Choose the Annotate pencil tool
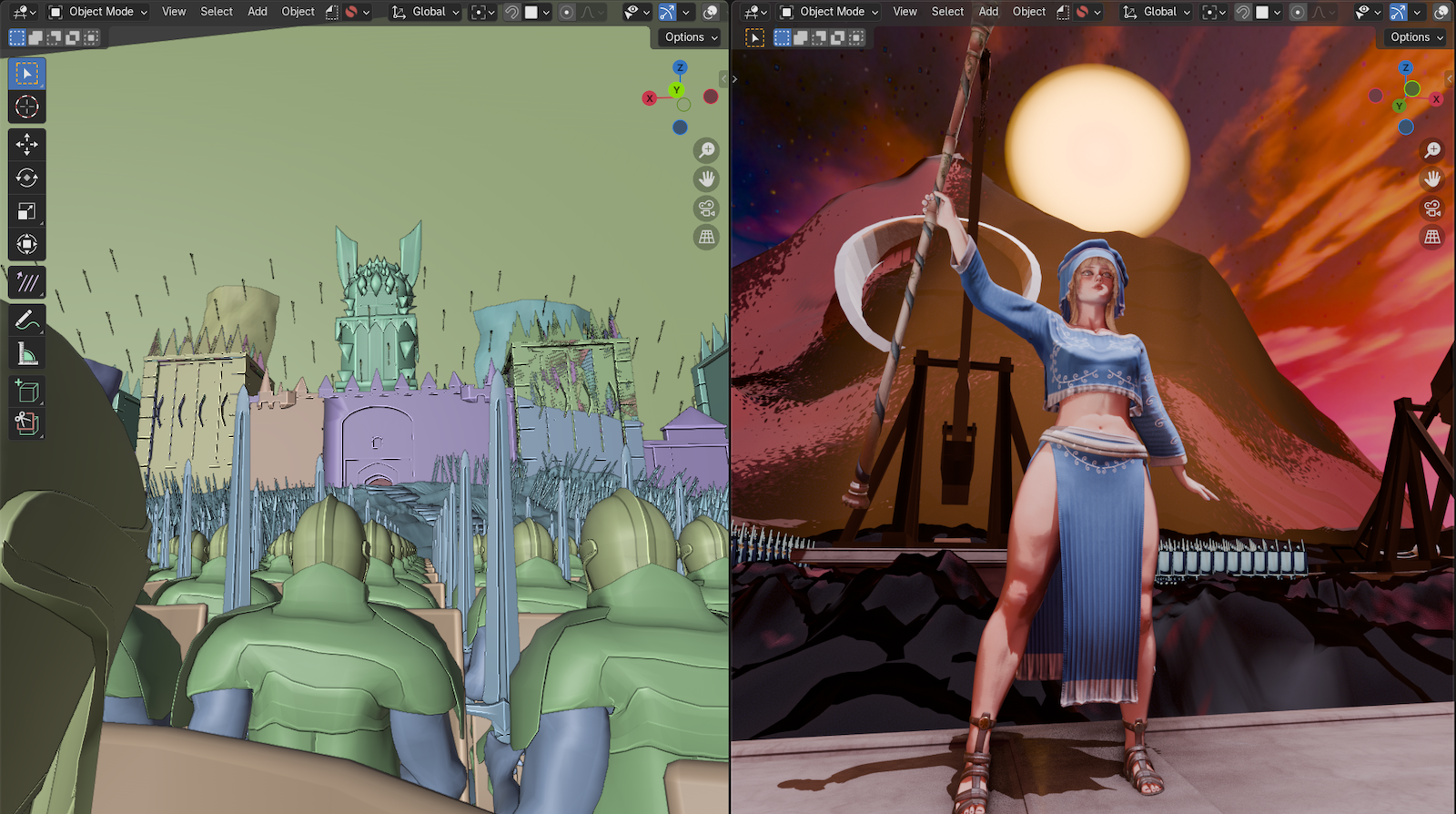The height and width of the screenshot is (814, 1456). pos(26,321)
